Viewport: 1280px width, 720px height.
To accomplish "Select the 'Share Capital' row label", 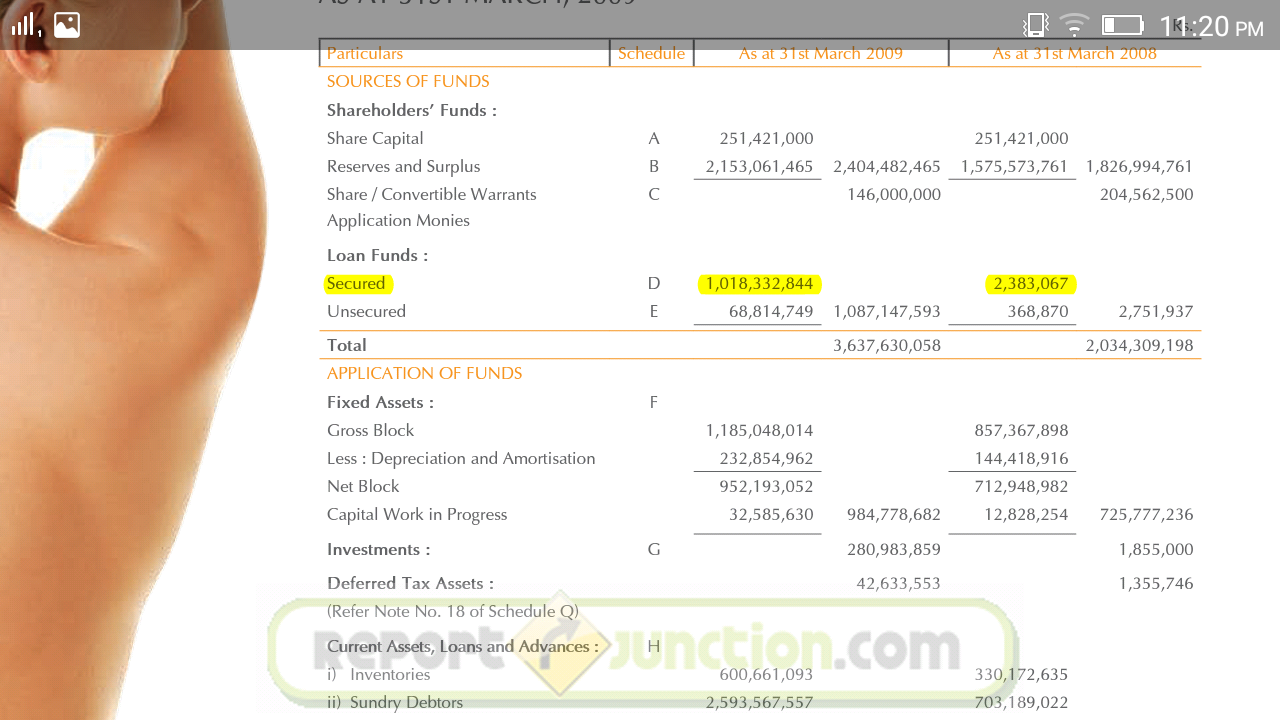I will click(x=375, y=138).
